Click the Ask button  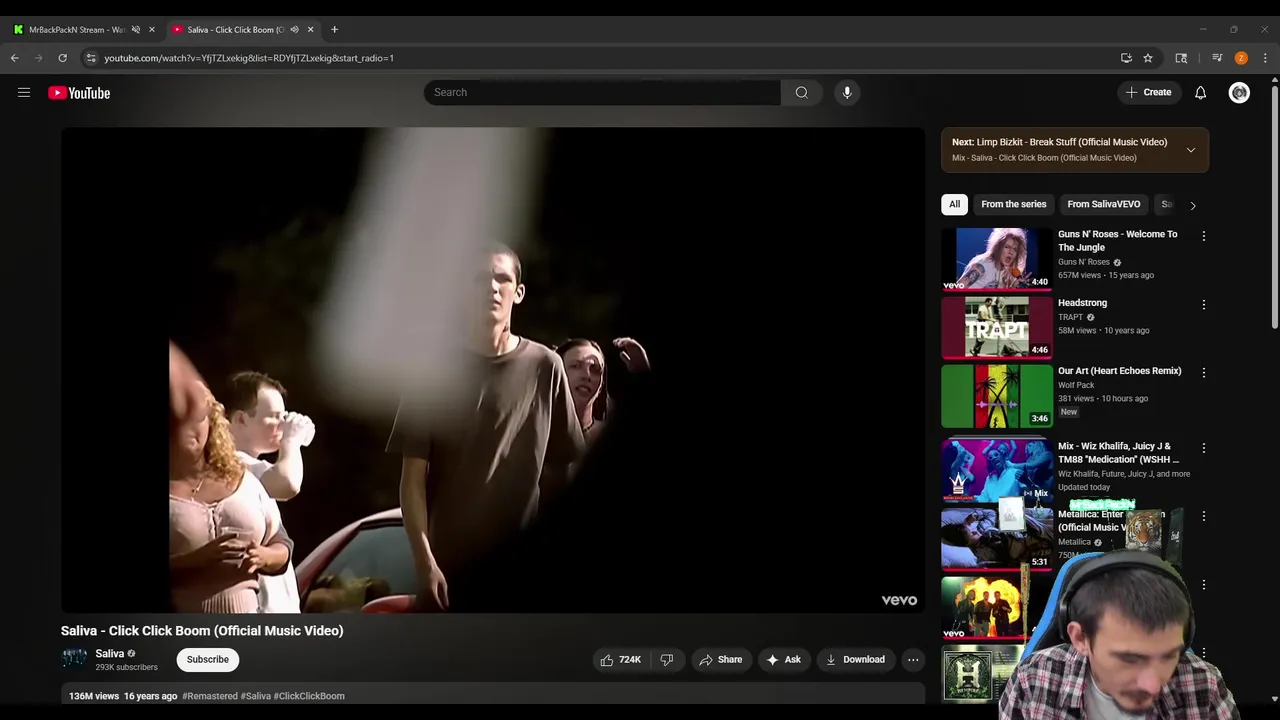pyautogui.click(x=783, y=660)
